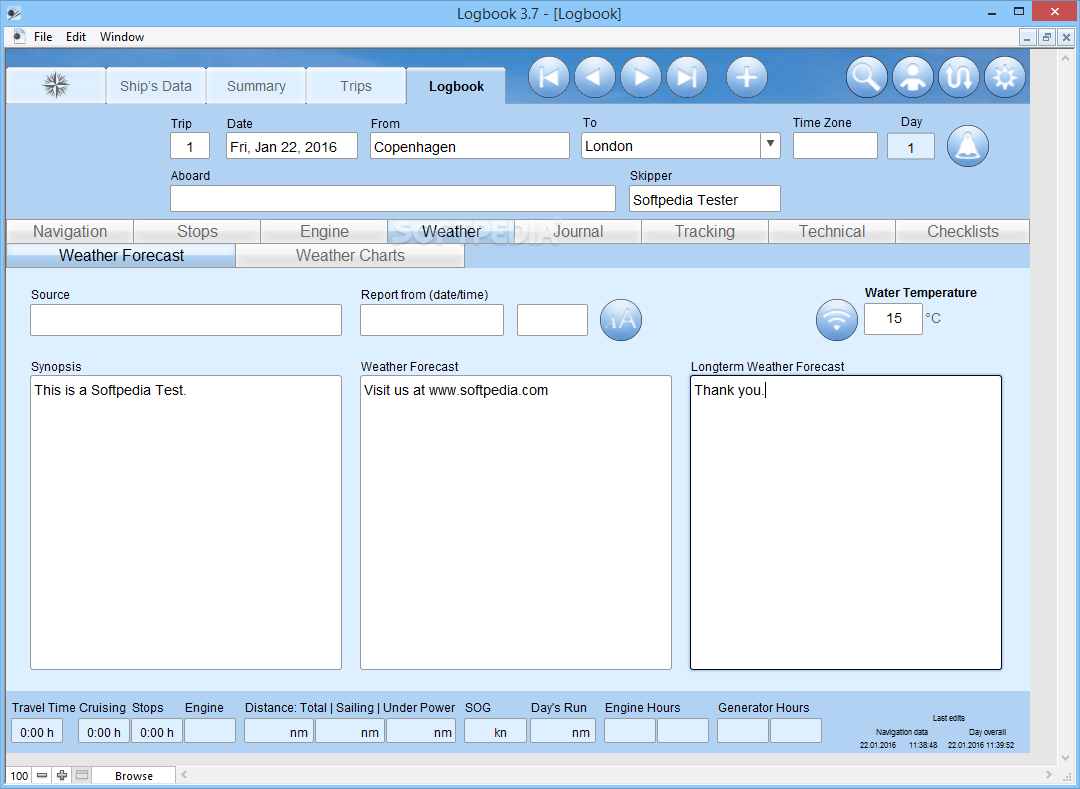Click the Date field
1080x789 pixels.
coord(292,146)
